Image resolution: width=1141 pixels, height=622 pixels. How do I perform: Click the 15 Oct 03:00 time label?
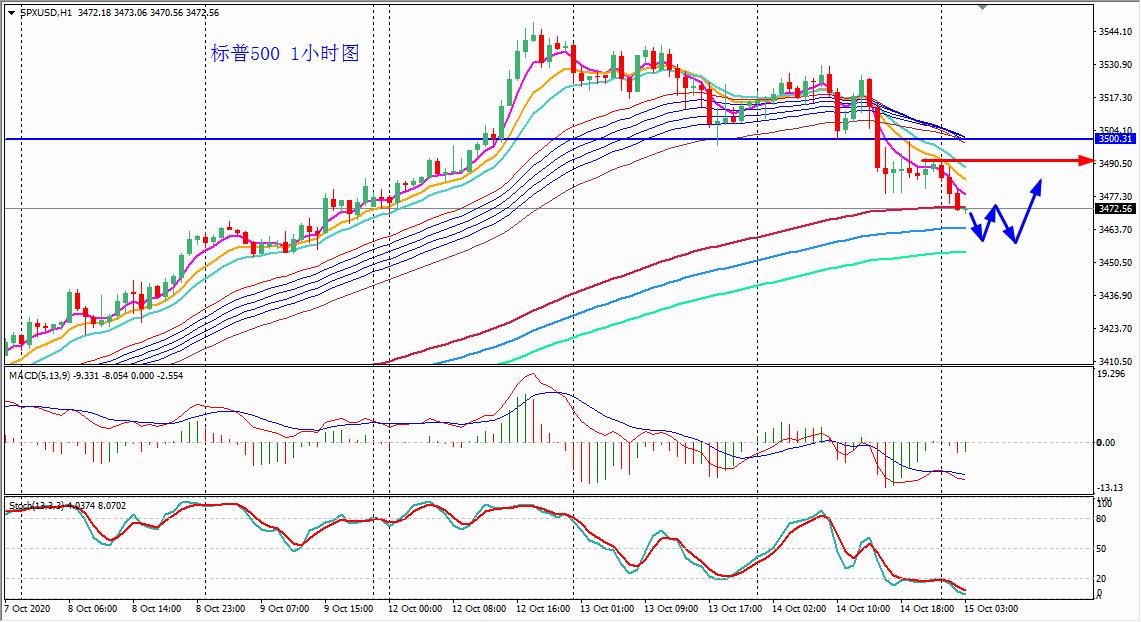(x=991, y=608)
